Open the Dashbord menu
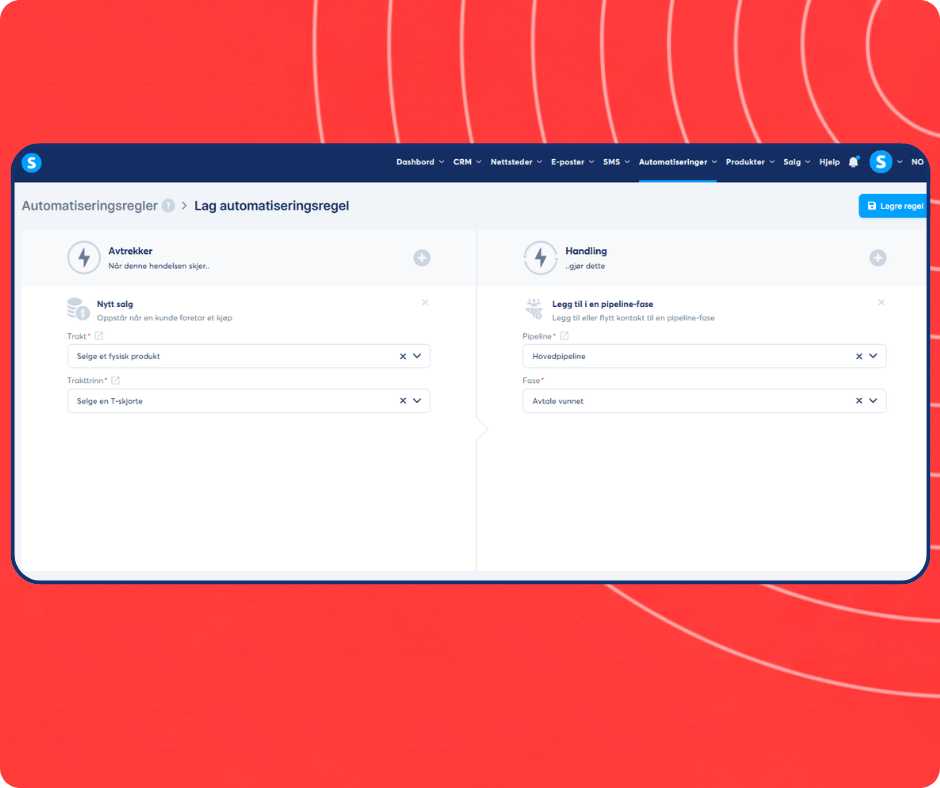The image size is (940, 788). (x=420, y=162)
